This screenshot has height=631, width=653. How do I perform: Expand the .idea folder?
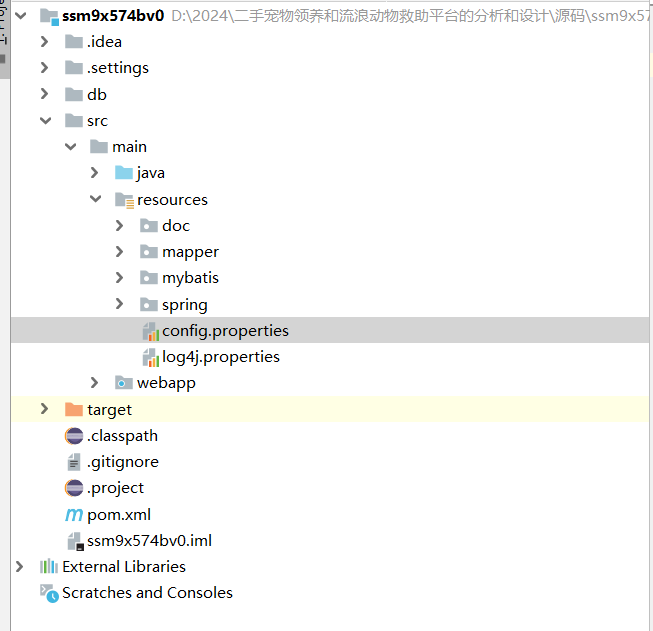(x=44, y=42)
